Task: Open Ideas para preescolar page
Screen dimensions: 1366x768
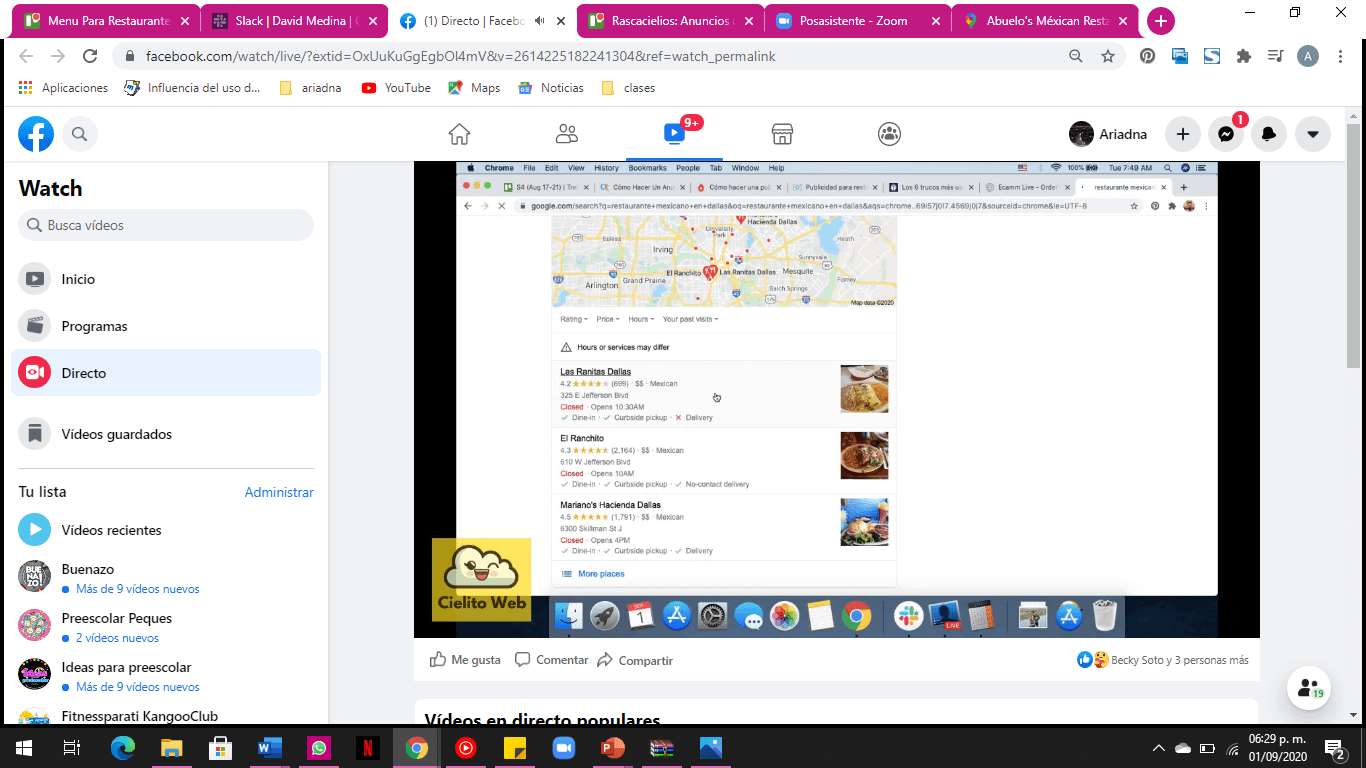Action: click(x=166, y=676)
